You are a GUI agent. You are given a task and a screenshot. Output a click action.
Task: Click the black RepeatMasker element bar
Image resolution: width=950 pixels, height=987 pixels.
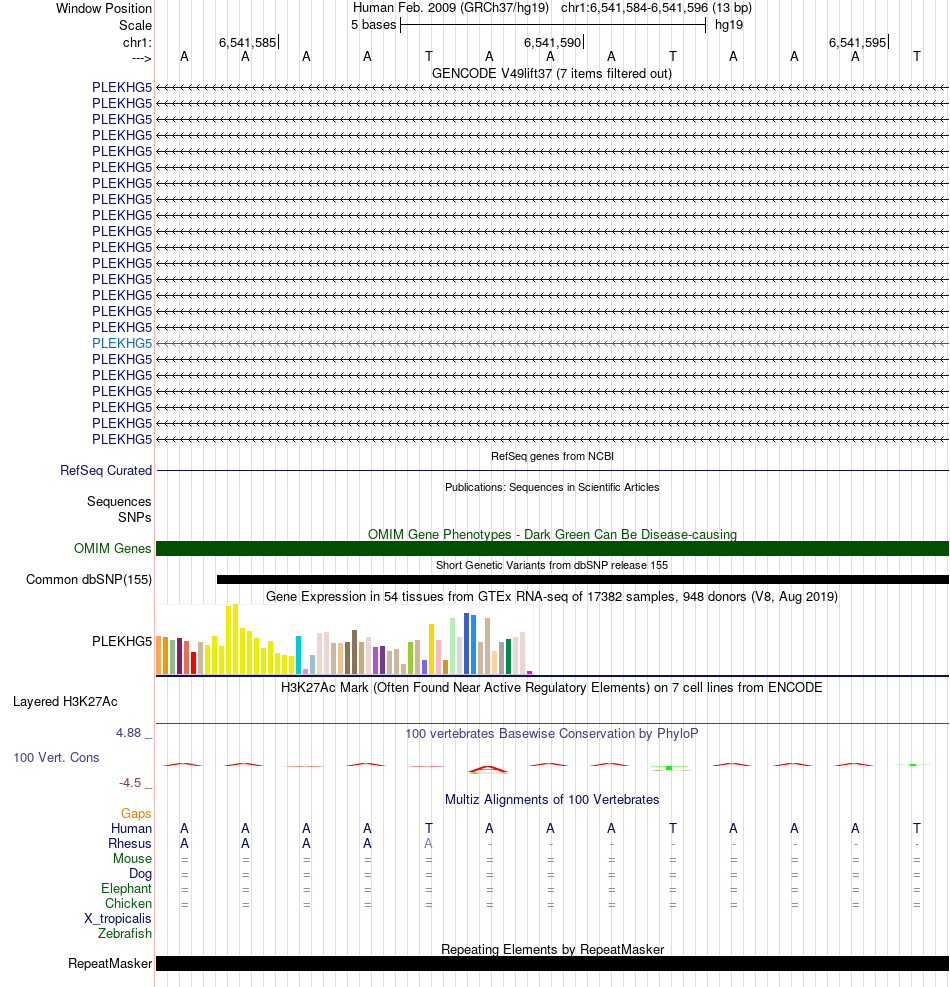[x=552, y=964]
